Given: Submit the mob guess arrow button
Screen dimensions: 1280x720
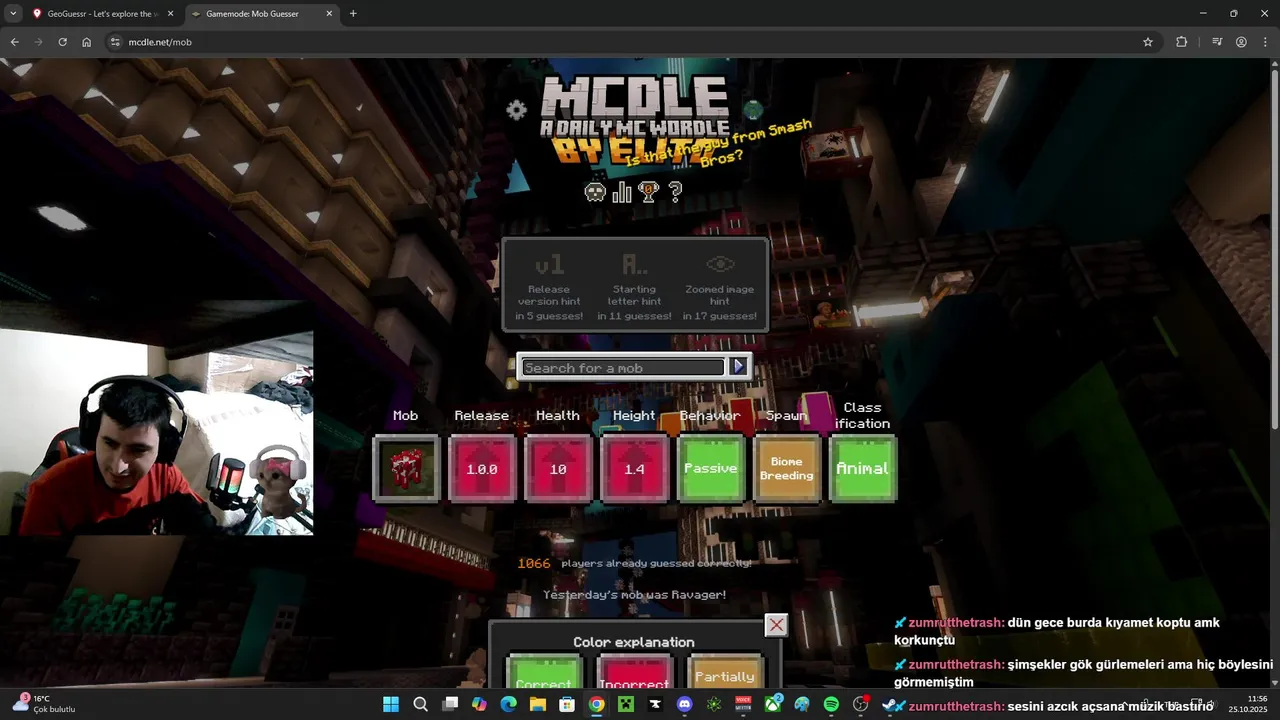Looking at the screenshot, I should (739, 367).
